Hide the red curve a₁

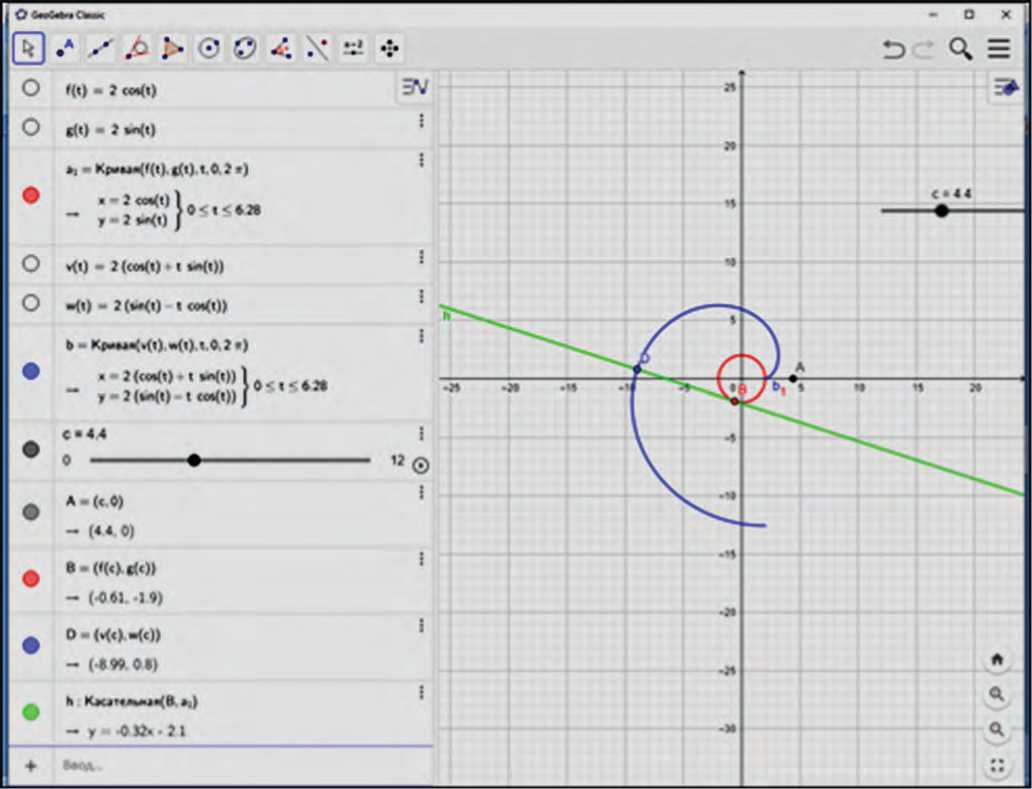click(31, 195)
